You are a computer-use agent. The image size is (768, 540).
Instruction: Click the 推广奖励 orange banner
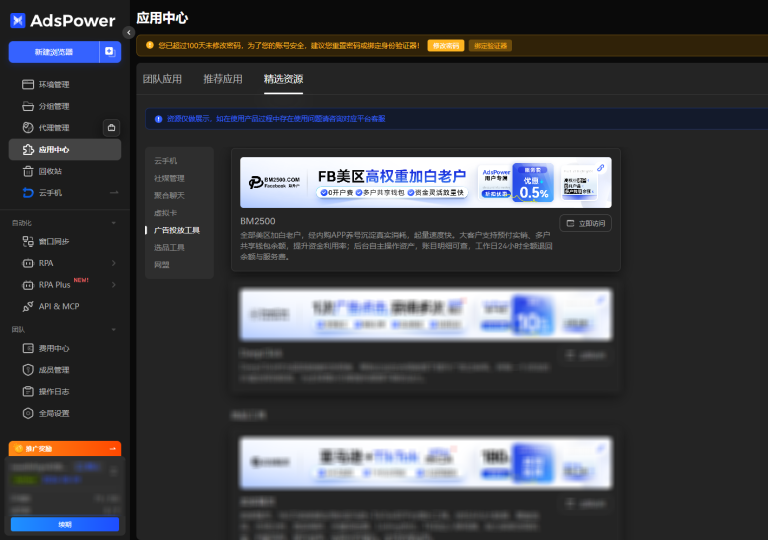(65, 448)
